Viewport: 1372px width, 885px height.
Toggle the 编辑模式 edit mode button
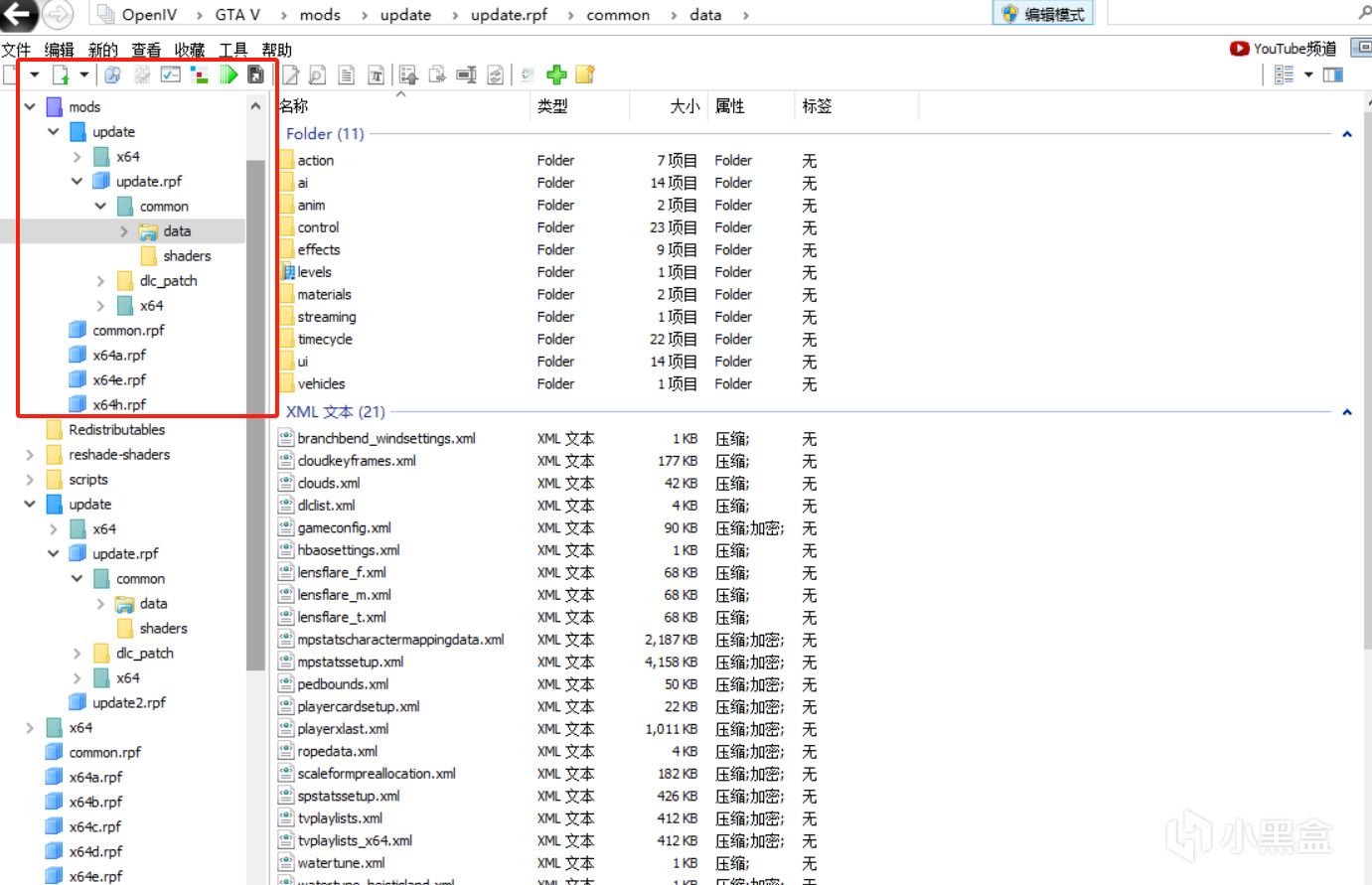pos(1043,14)
